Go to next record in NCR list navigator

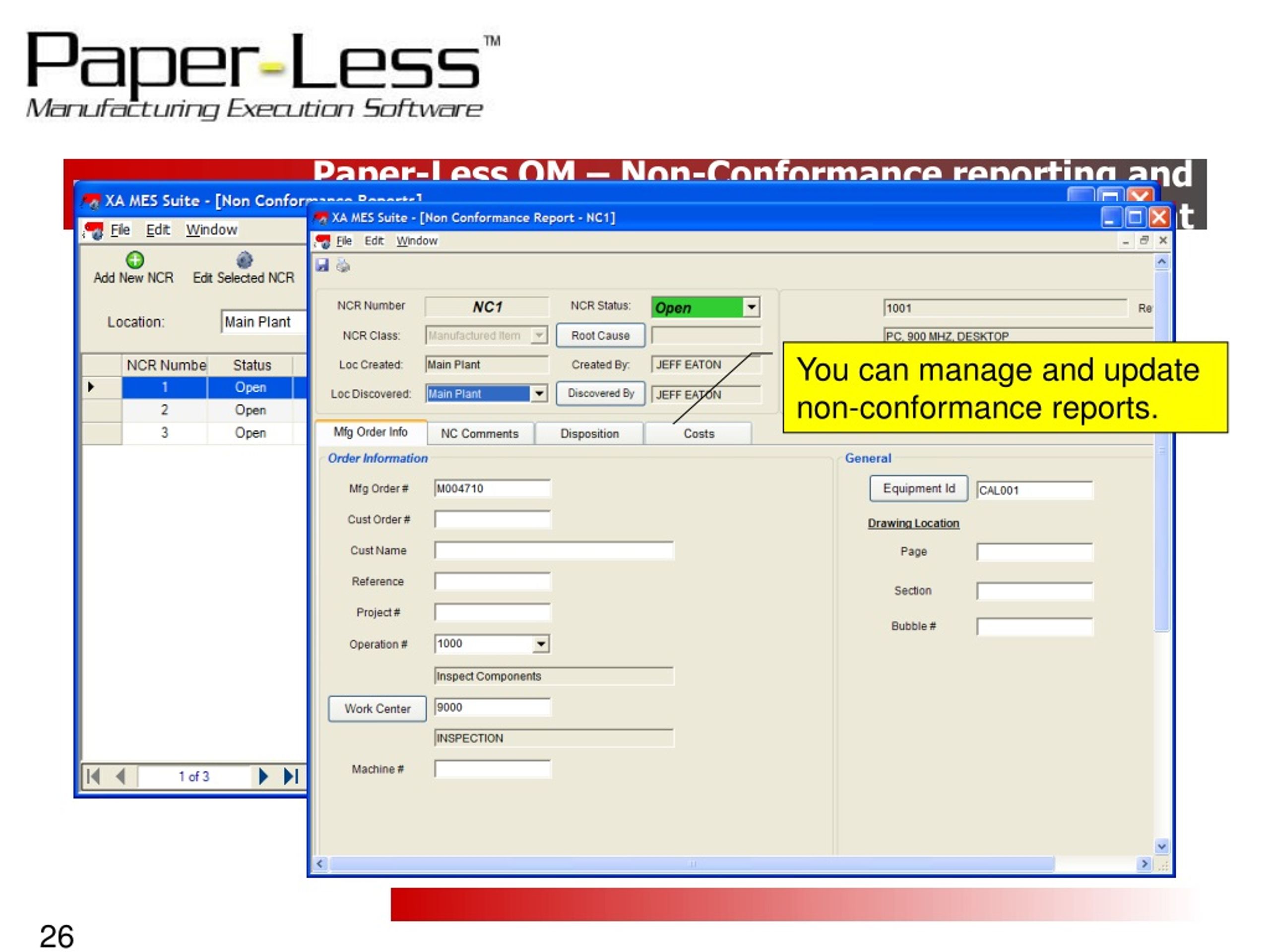[263, 776]
